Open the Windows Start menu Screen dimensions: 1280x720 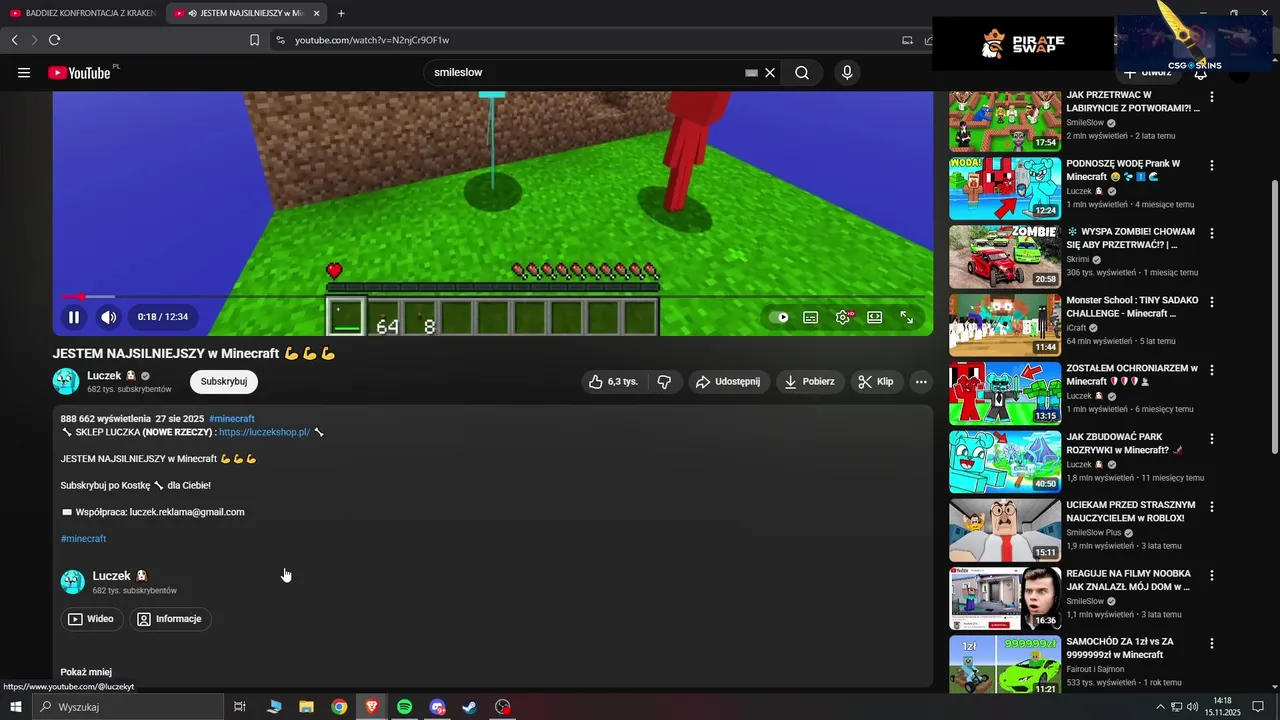(15, 707)
